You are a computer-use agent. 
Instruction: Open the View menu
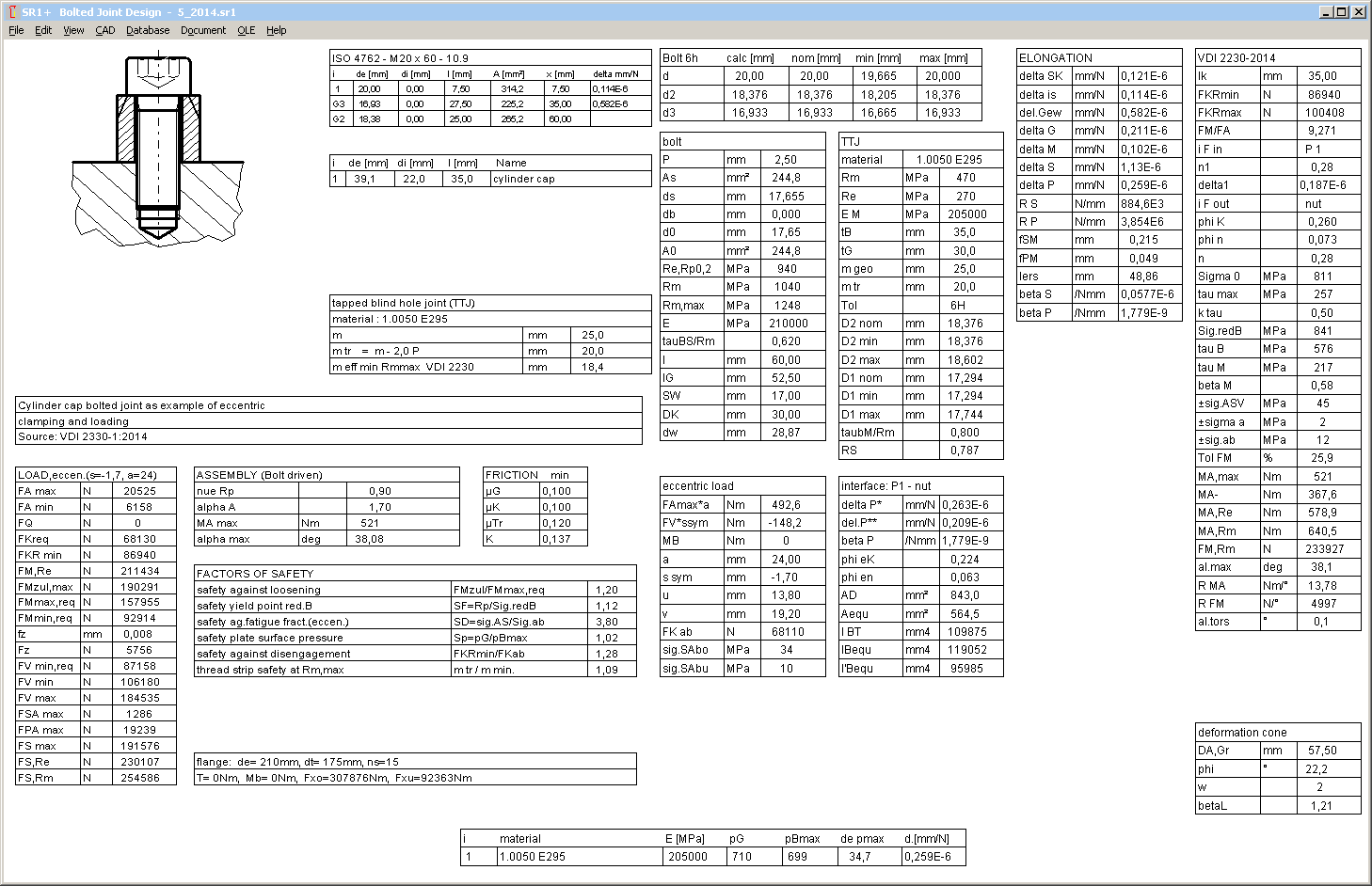[x=73, y=30]
